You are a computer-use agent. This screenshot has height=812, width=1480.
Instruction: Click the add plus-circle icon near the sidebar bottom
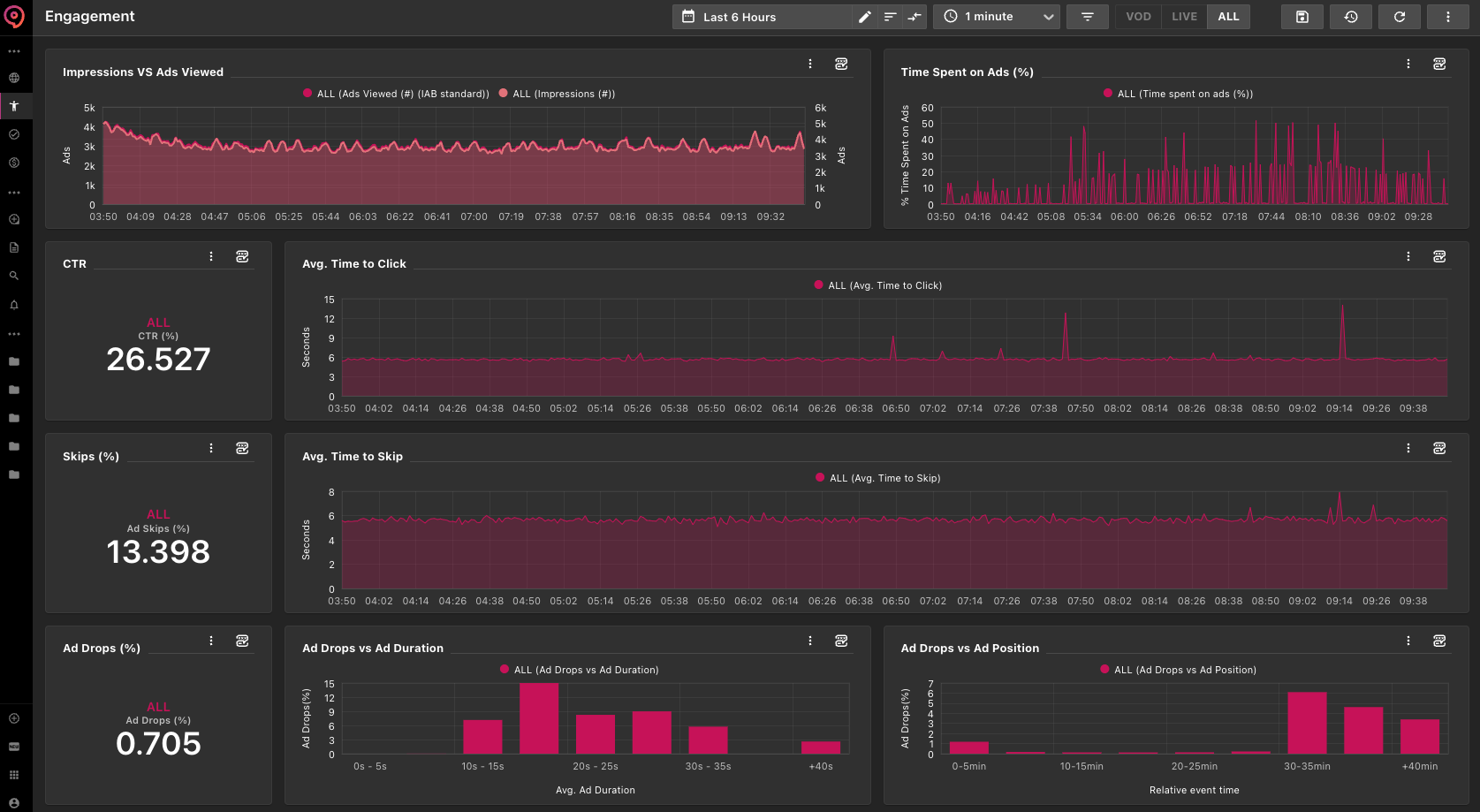pos(14,718)
